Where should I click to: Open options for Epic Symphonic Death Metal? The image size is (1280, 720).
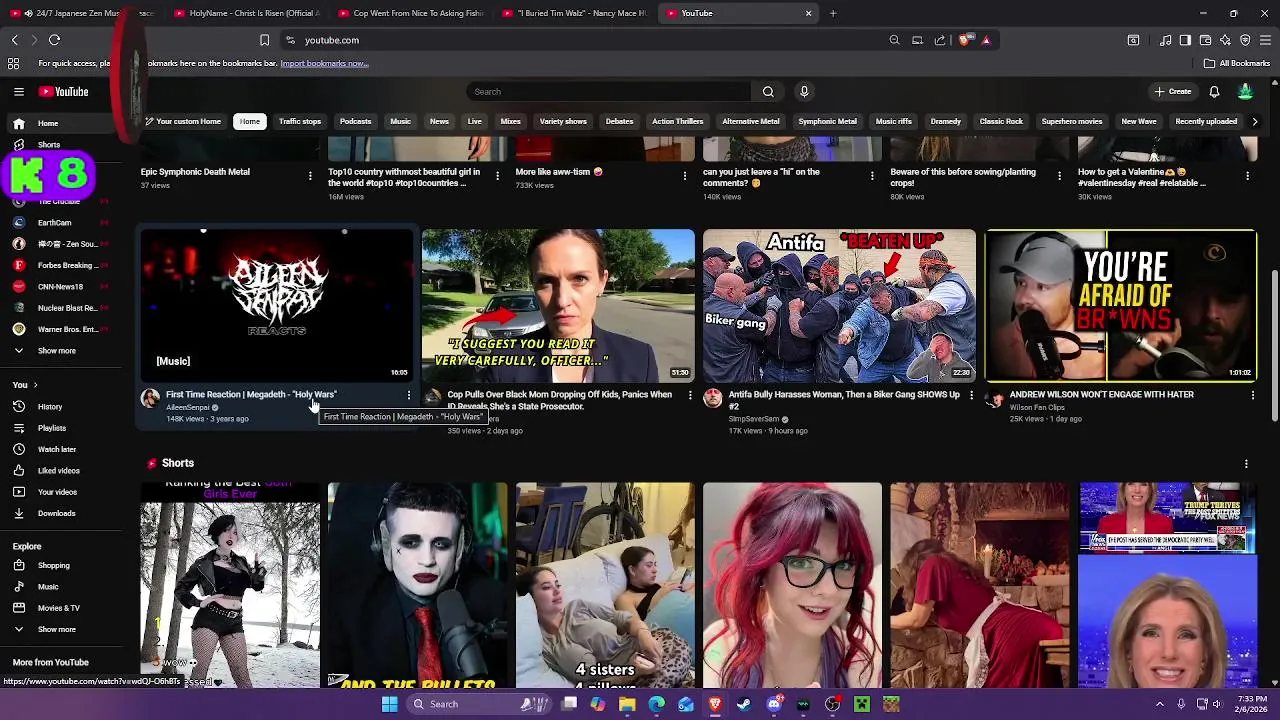[x=310, y=176]
